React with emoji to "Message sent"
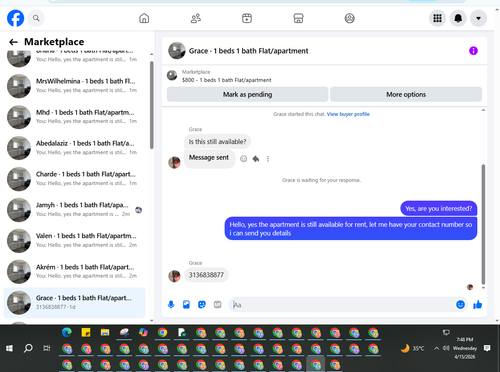This screenshot has height=372, width=500. pos(244,159)
